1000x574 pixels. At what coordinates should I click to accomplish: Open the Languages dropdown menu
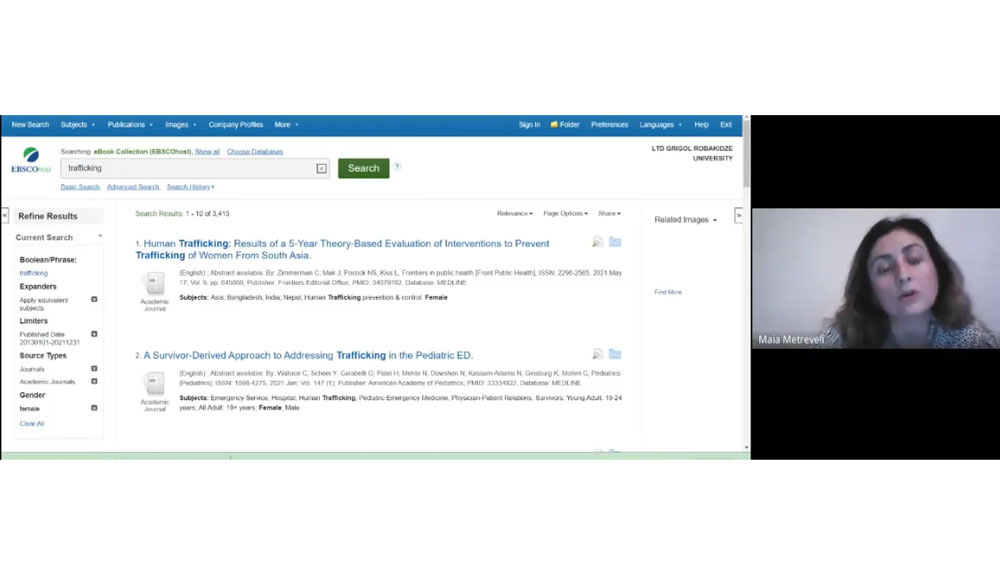660,125
